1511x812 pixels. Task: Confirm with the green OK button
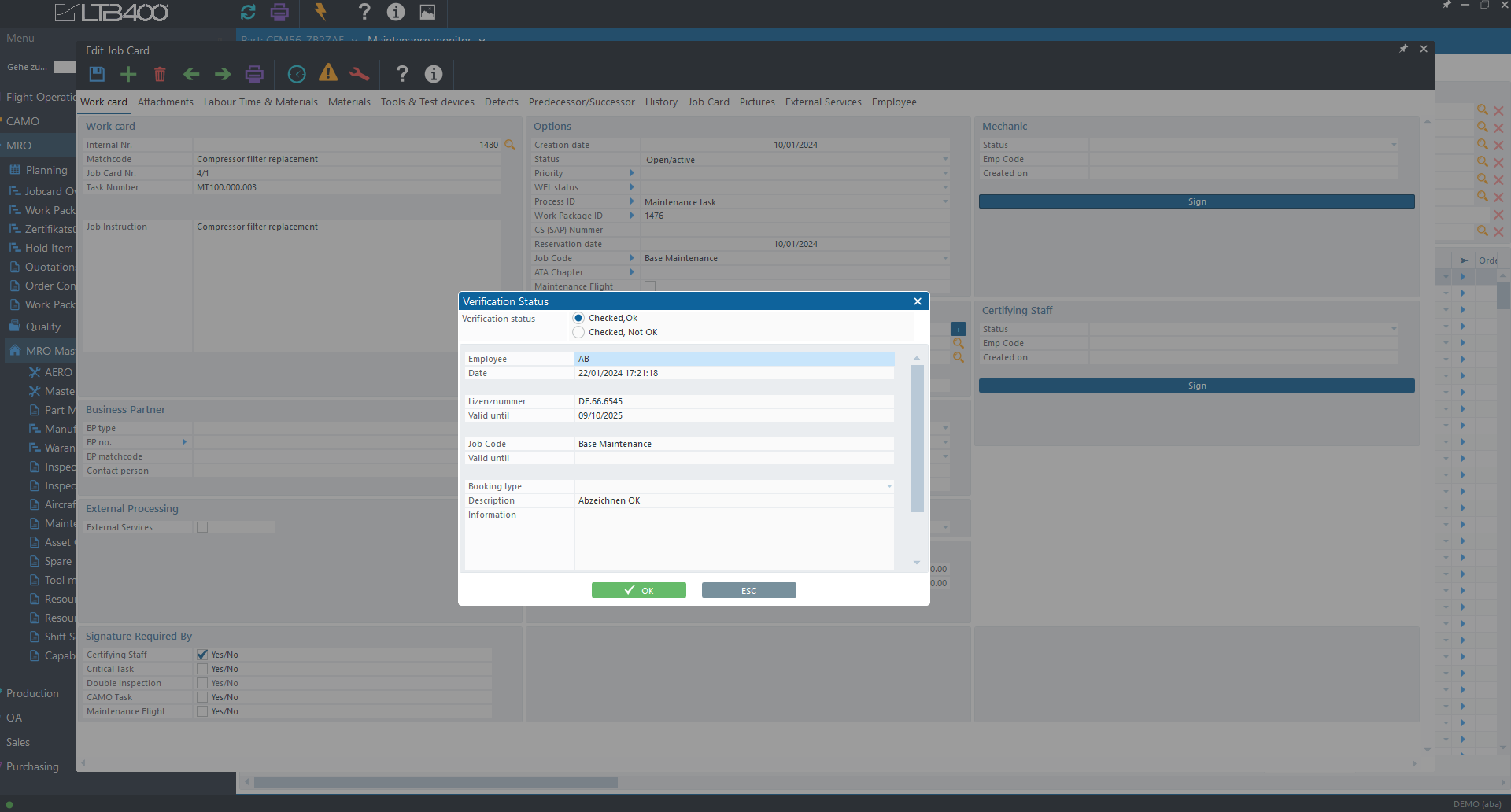(x=638, y=590)
